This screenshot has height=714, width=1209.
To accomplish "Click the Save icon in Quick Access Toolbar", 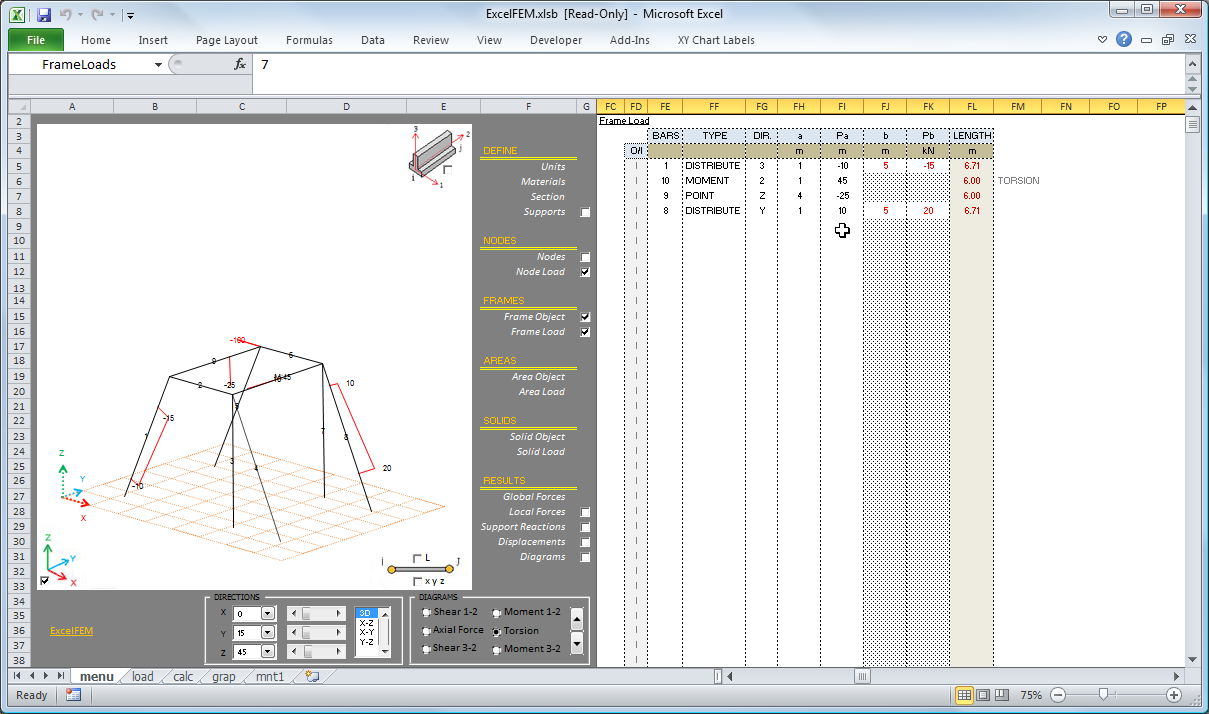I will [43, 15].
